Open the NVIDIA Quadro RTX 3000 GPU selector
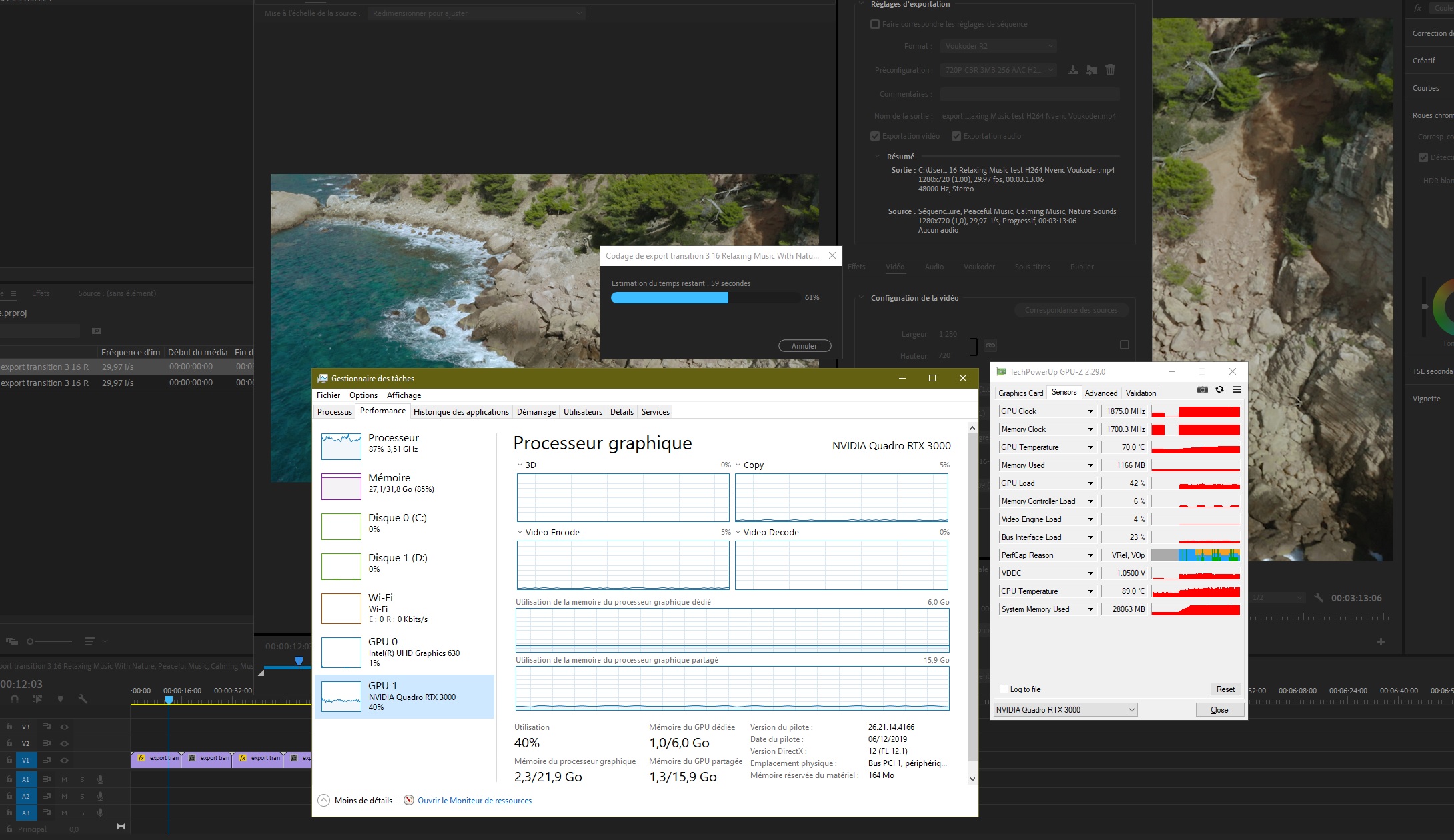This screenshot has height=840, width=1454. pyautogui.click(x=1065, y=710)
